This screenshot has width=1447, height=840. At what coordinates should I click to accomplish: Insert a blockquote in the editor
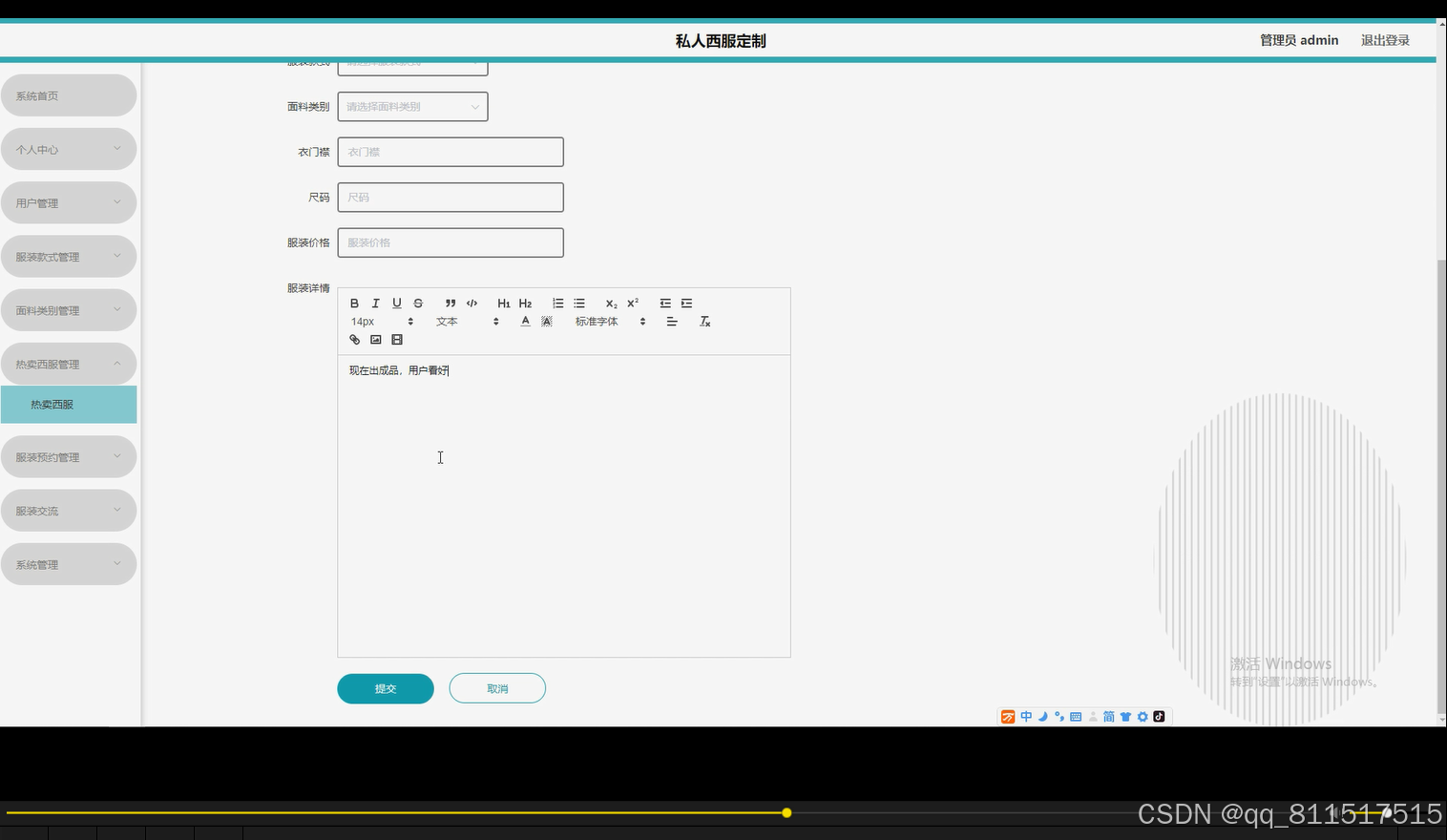point(451,304)
